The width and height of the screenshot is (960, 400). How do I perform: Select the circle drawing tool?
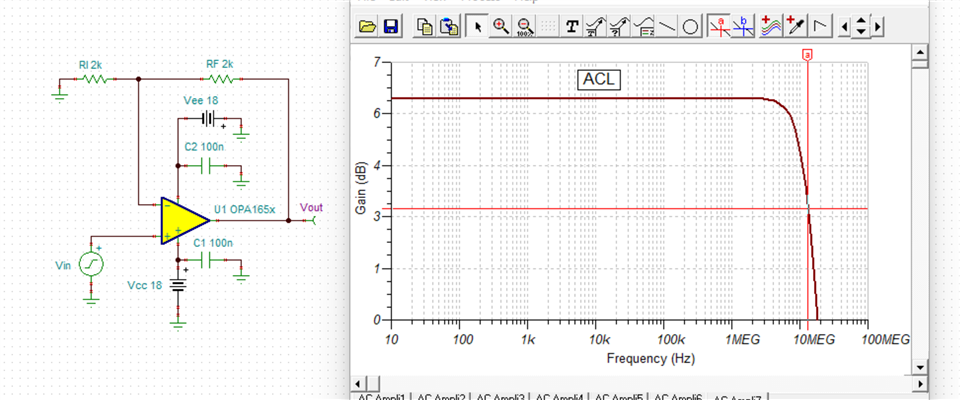[x=690, y=26]
